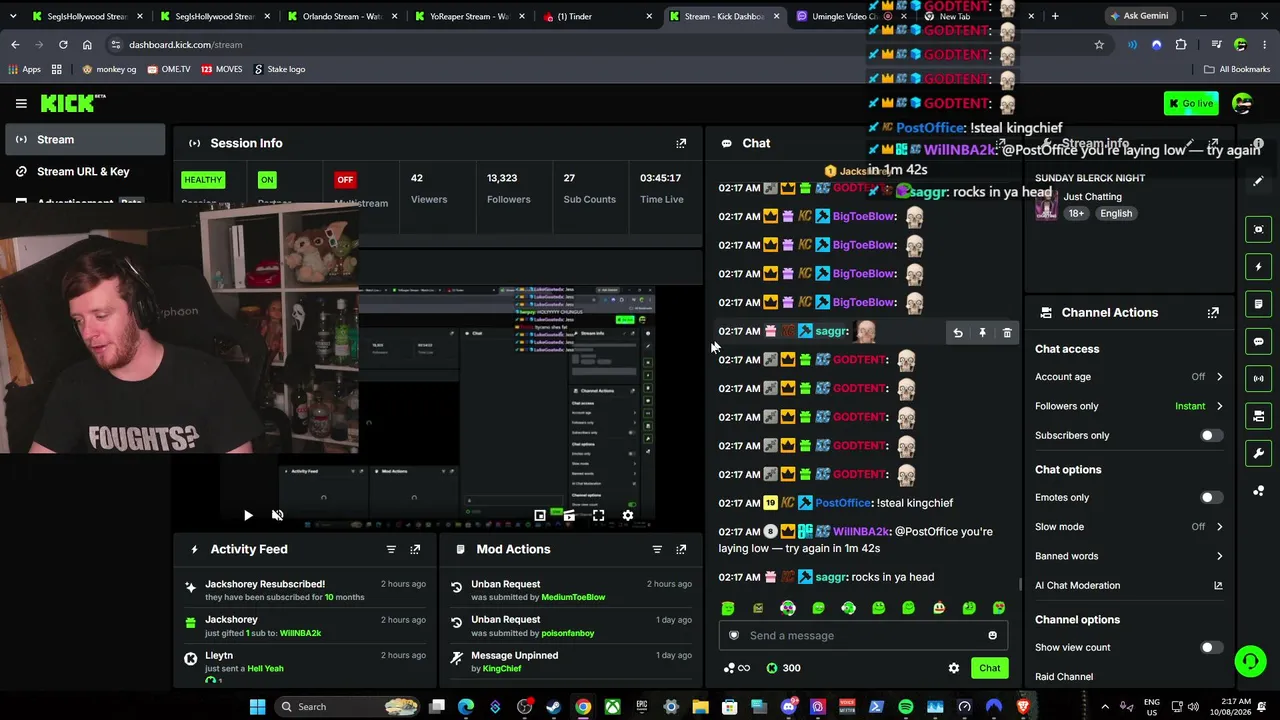
Task: Delete saggr's chat message
Action: (1007, 333)
